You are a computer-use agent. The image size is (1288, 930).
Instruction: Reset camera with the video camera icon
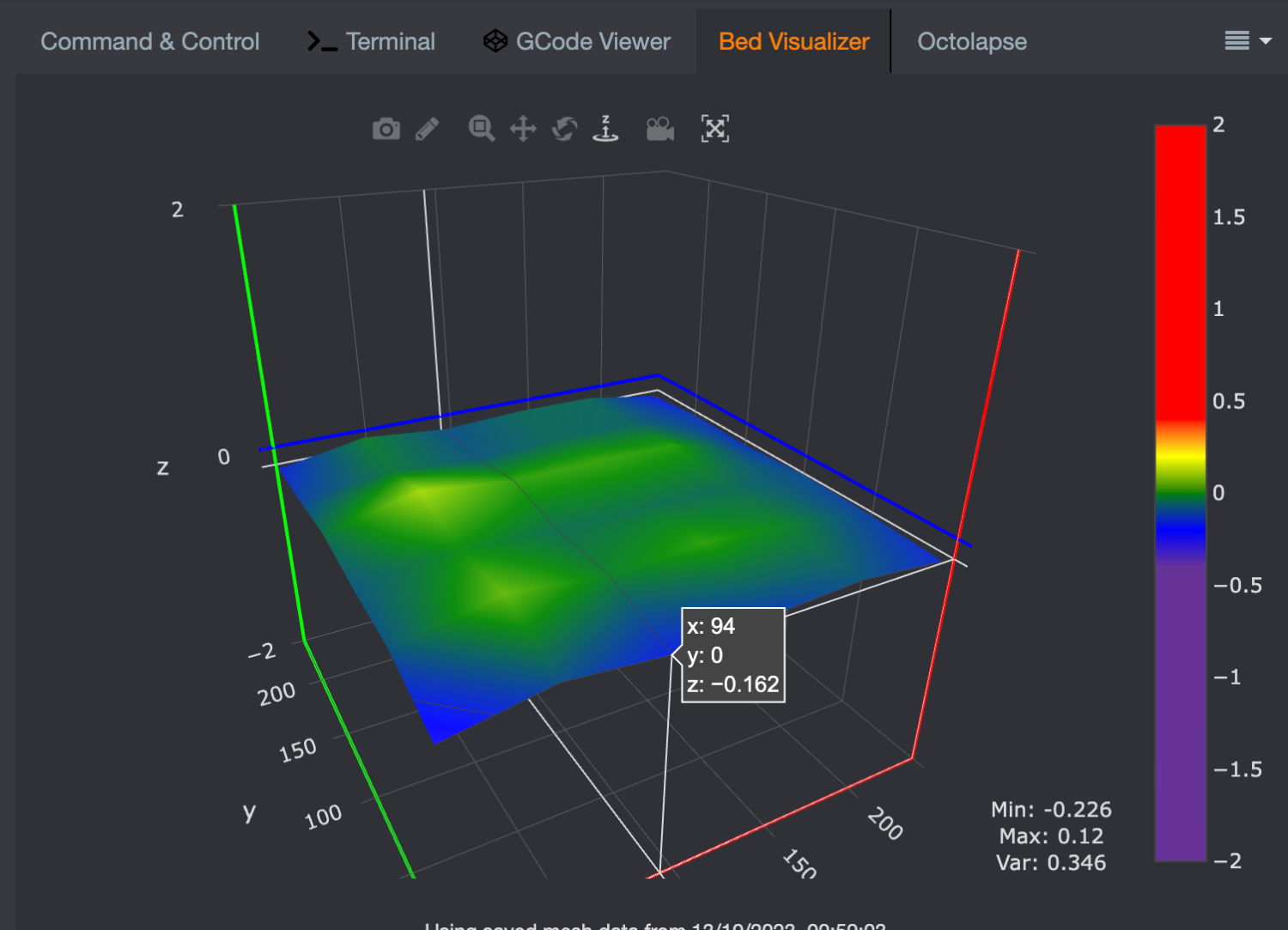pyautogui.click(x=659, y=129)
